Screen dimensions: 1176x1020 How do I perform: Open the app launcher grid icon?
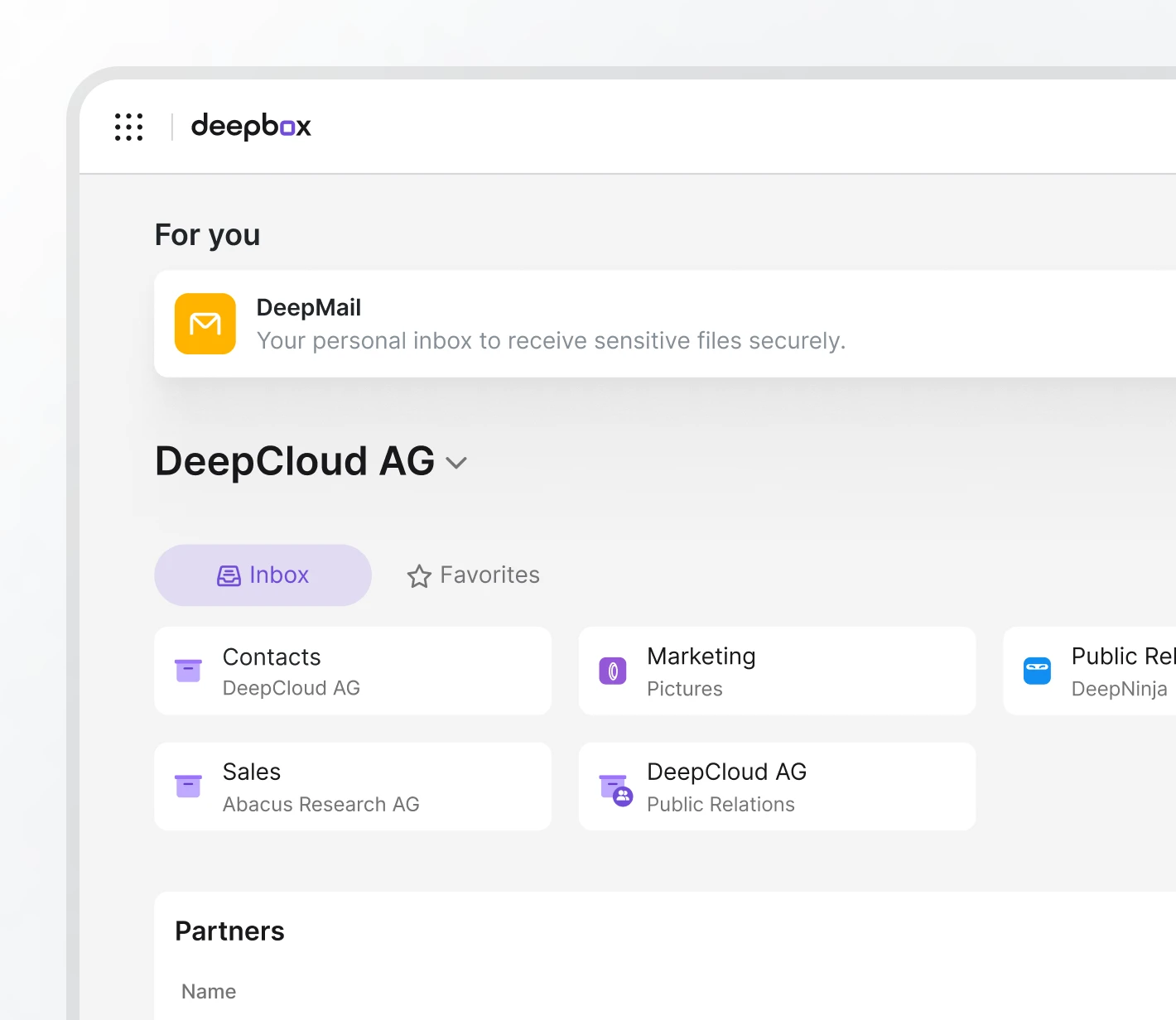coord(128,127)
